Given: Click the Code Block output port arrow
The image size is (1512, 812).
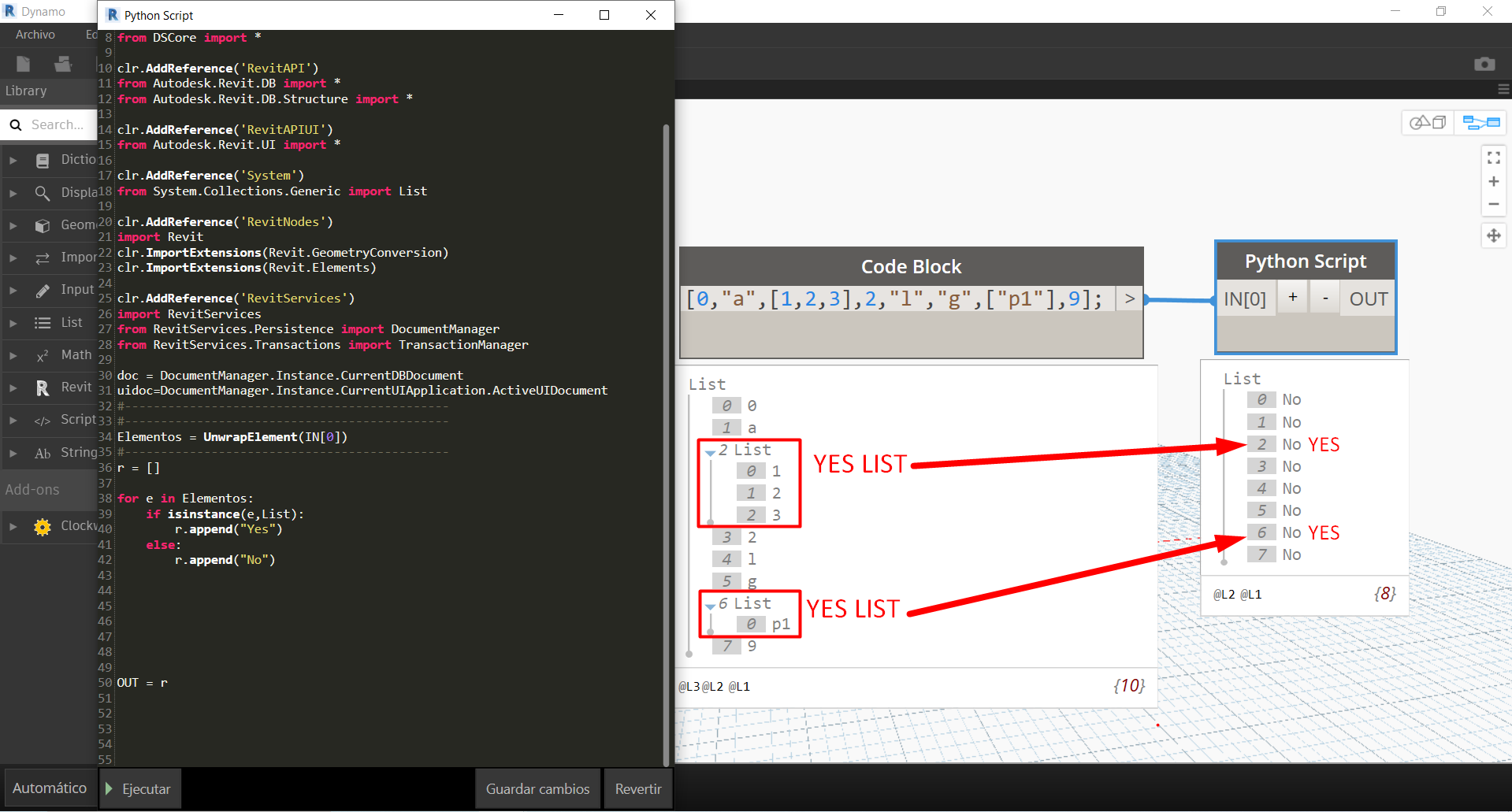Looking at the screenshot, I should pos(1130,298).
